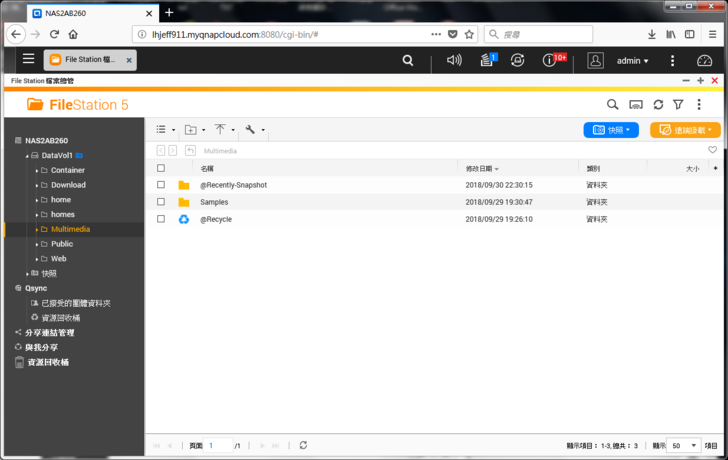Viewport: 728px width, 460px height.
Task: Select the @Recycle row checkbox
Action: tap(161, 219)
